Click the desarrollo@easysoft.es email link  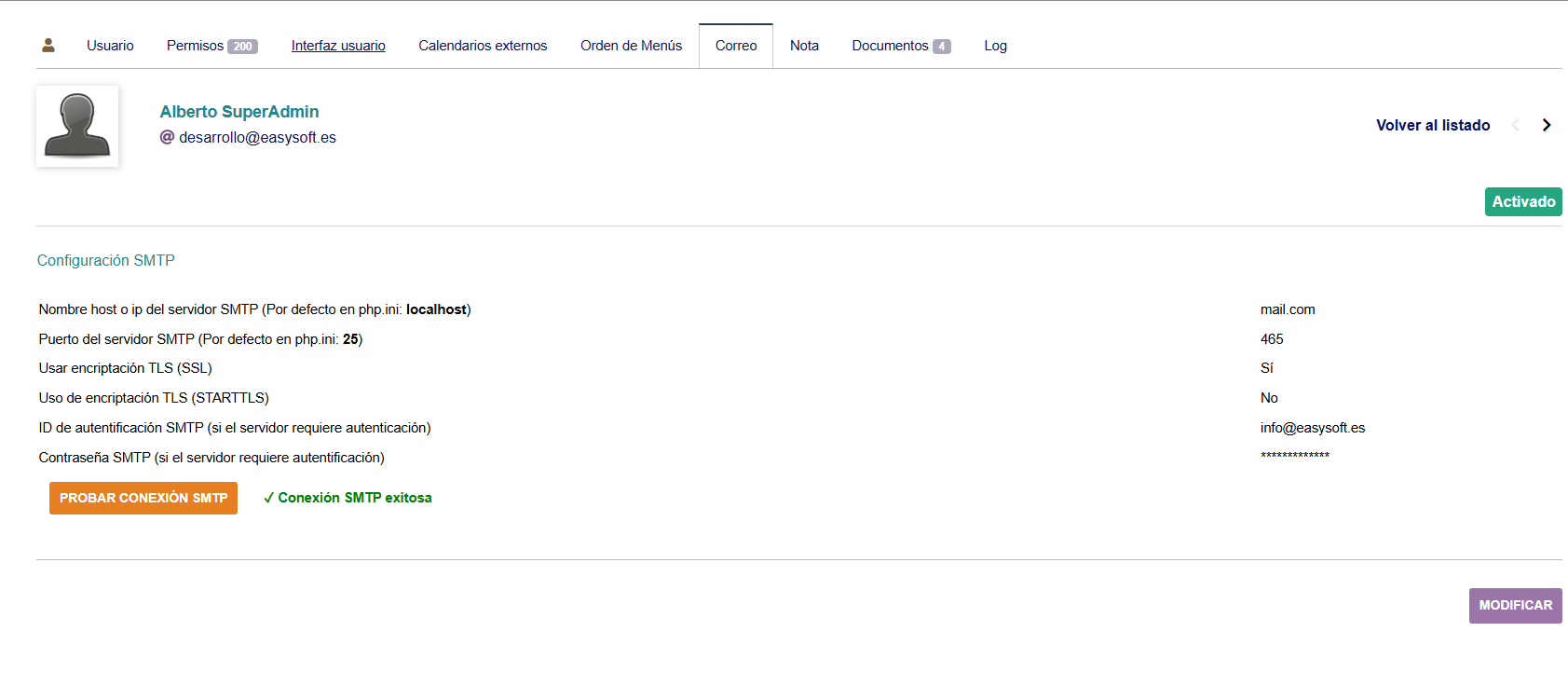[257, 137]
